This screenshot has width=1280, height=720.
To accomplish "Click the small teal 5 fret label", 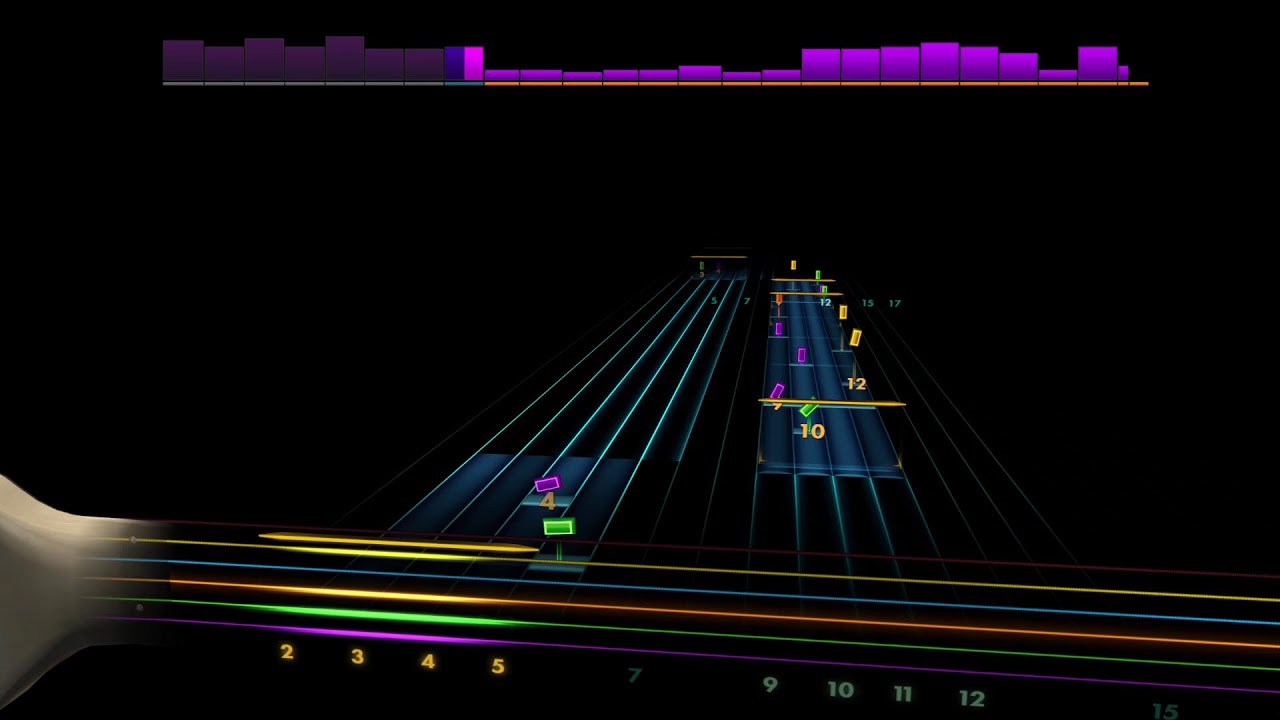I will (713, 300).
